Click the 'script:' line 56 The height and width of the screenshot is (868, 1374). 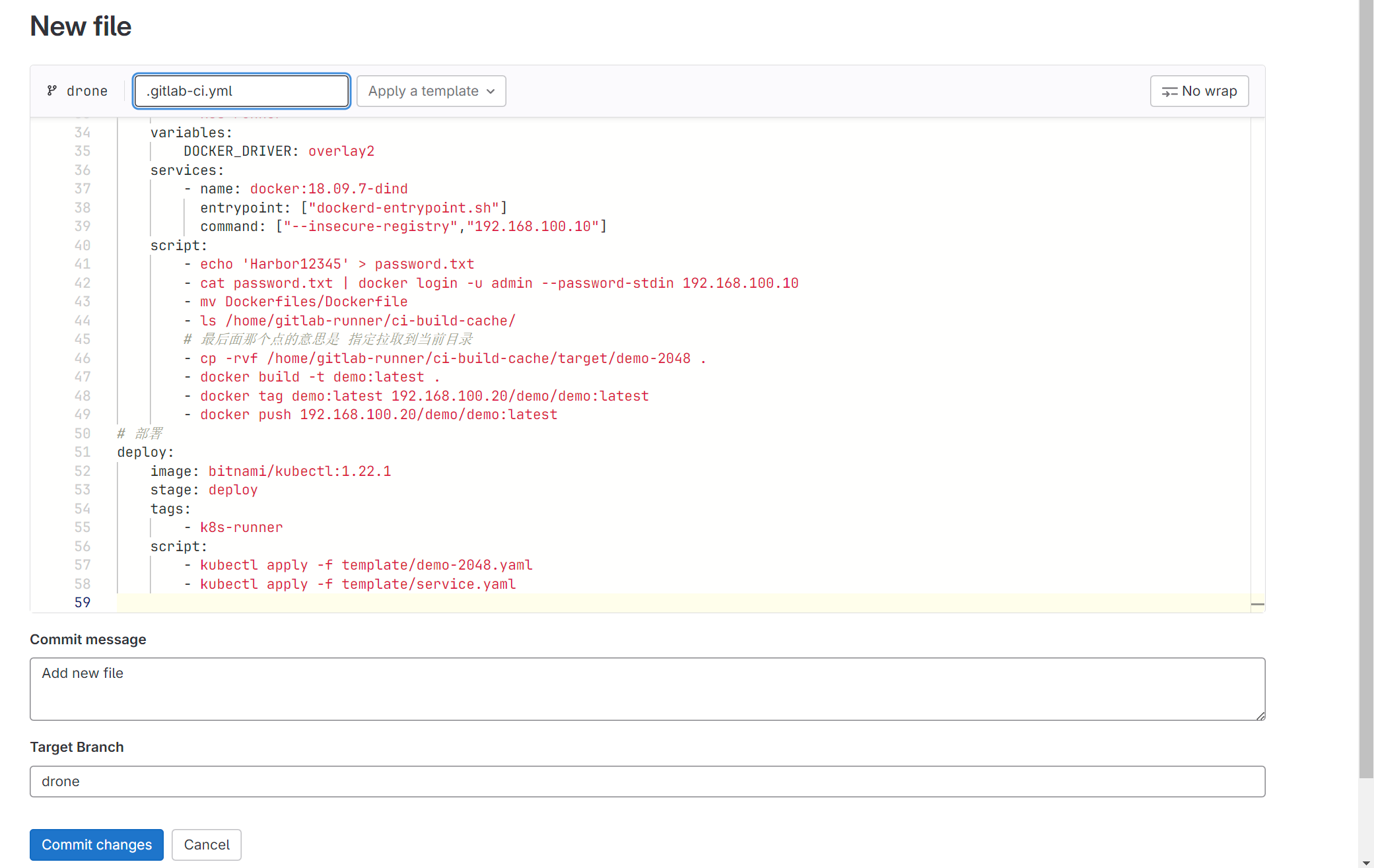tap(179, 547)
